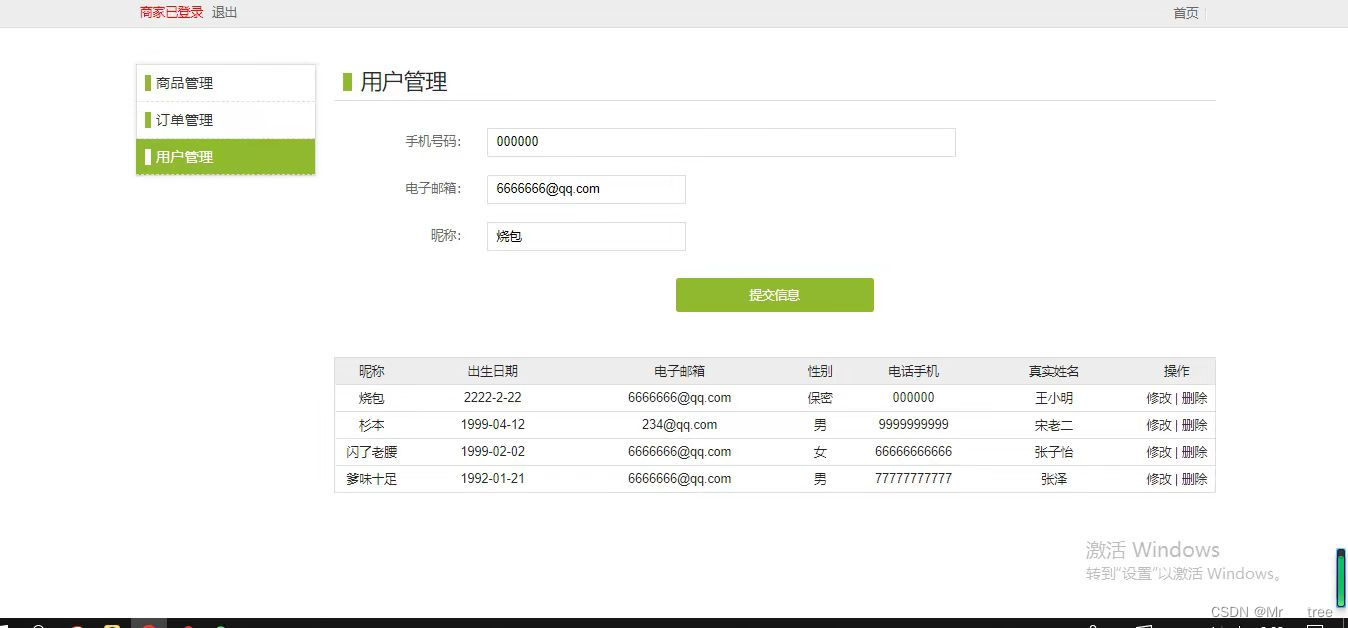The image size is (1348, 628).
Task: Click the 性别 column header
Action: (820, 371)
